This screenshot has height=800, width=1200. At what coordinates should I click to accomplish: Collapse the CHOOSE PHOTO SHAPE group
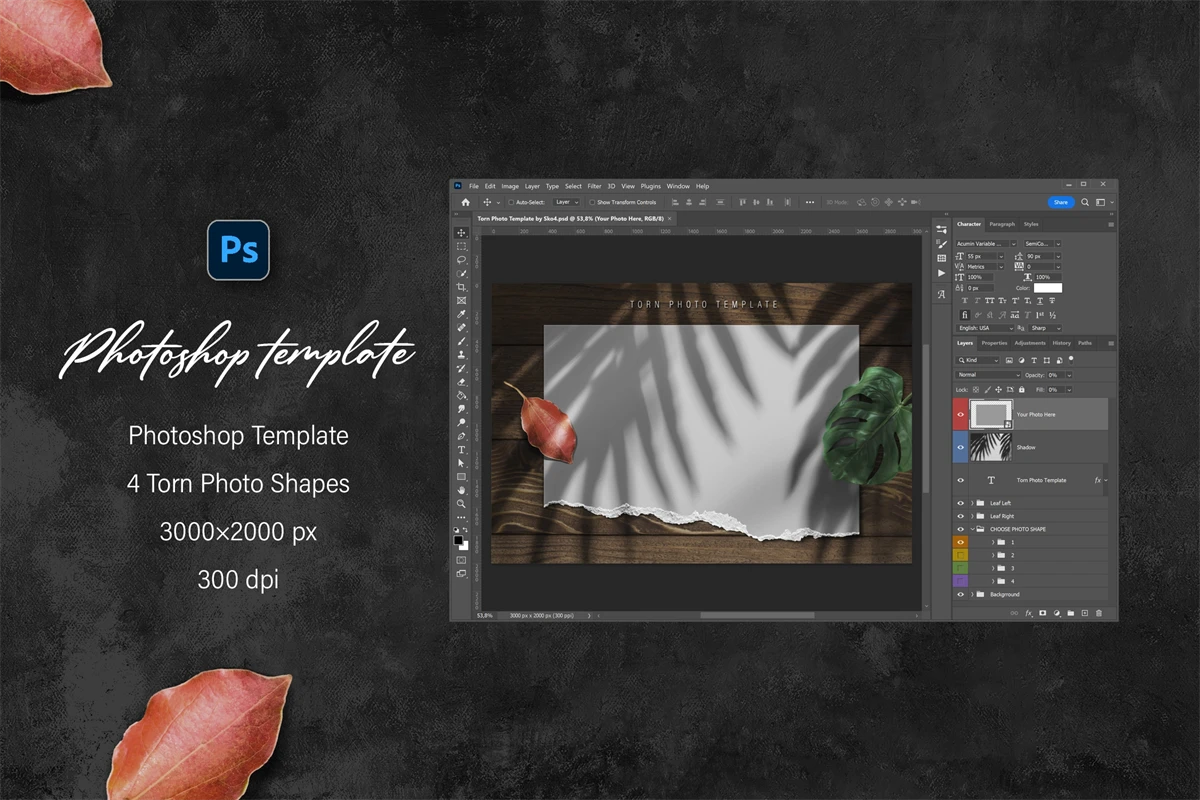click(972, 529)
